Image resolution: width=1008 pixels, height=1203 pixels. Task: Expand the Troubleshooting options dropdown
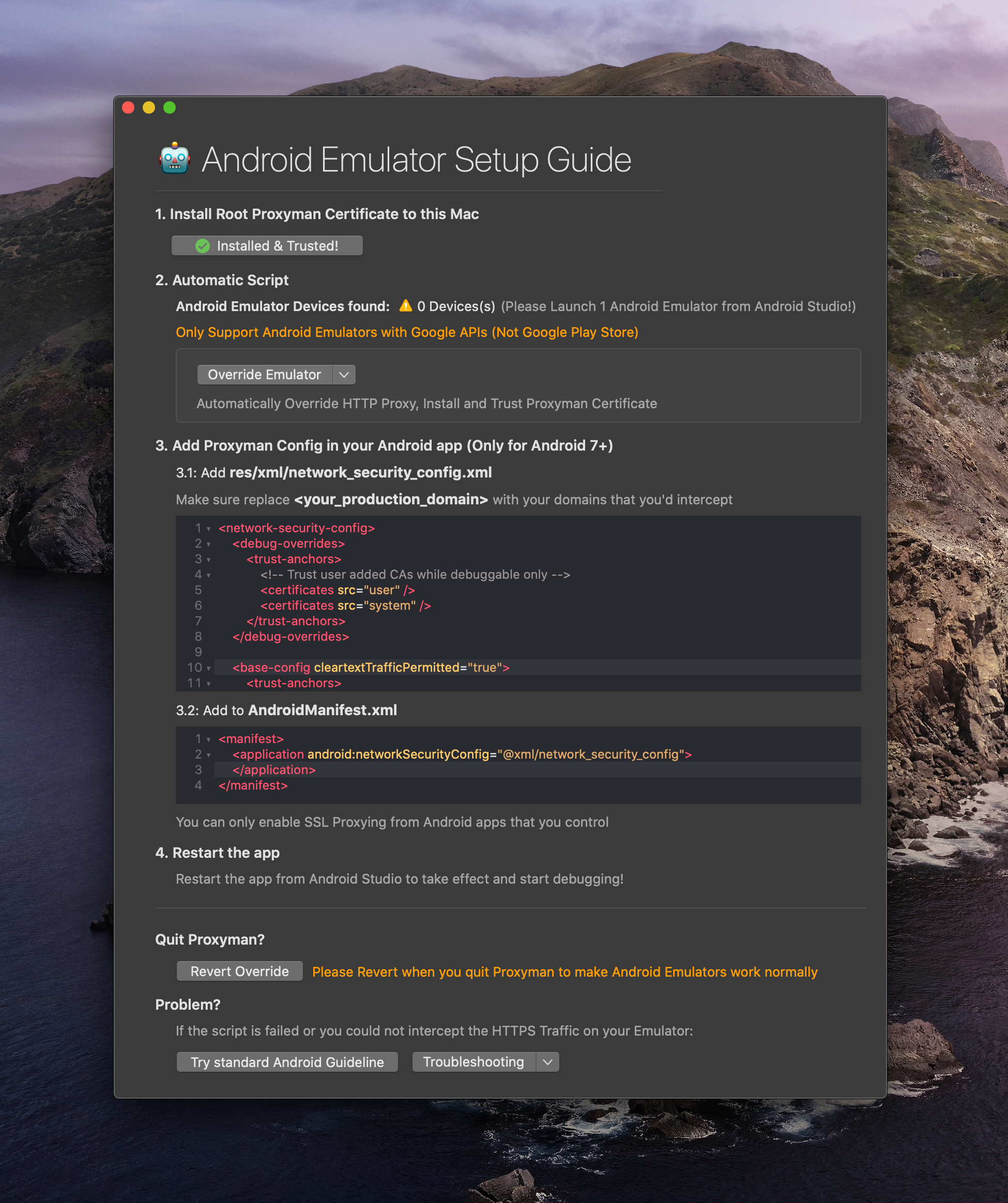pos(548,1061)
